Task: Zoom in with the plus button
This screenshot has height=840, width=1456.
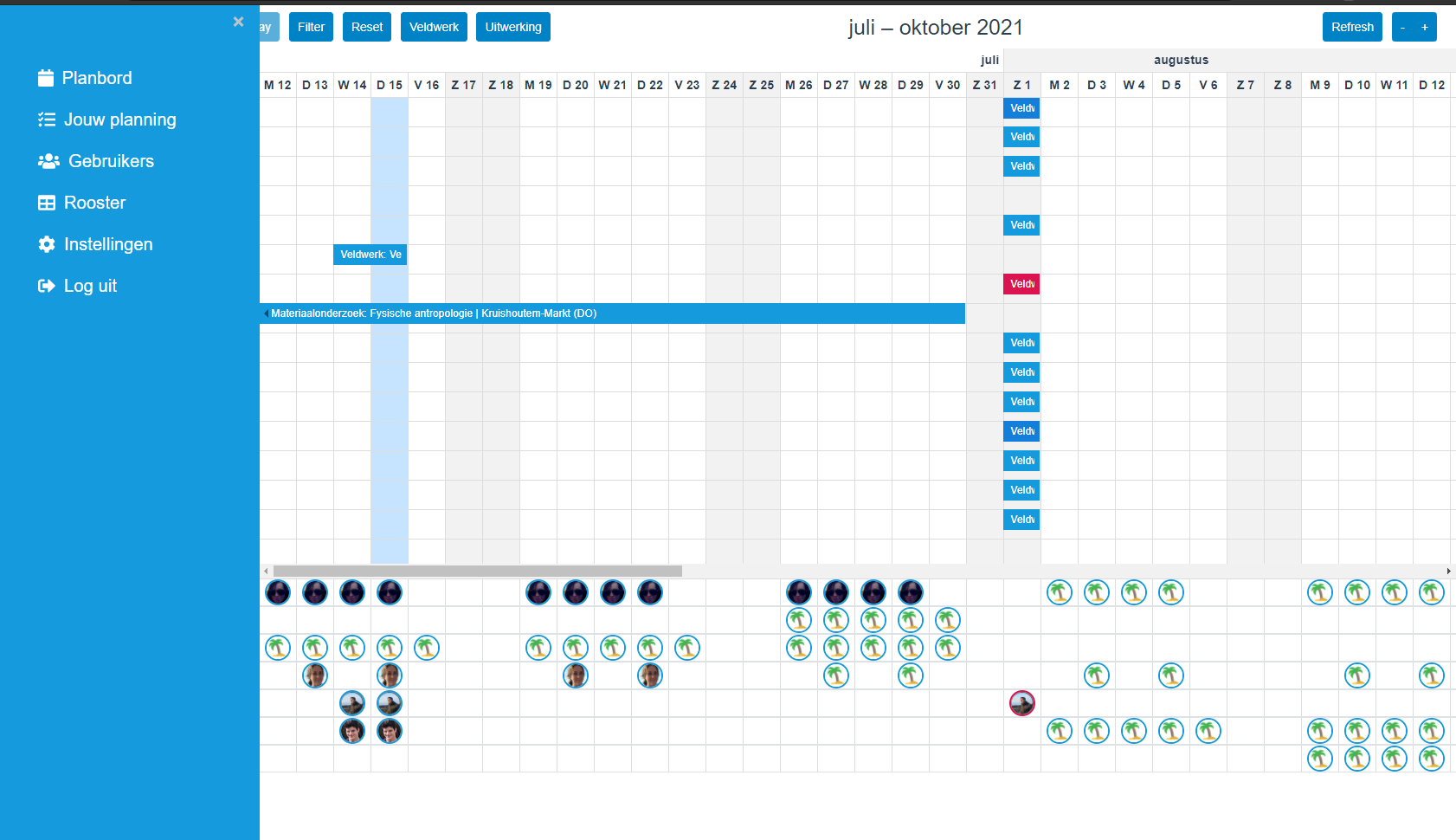Action: pos(1425,27)
